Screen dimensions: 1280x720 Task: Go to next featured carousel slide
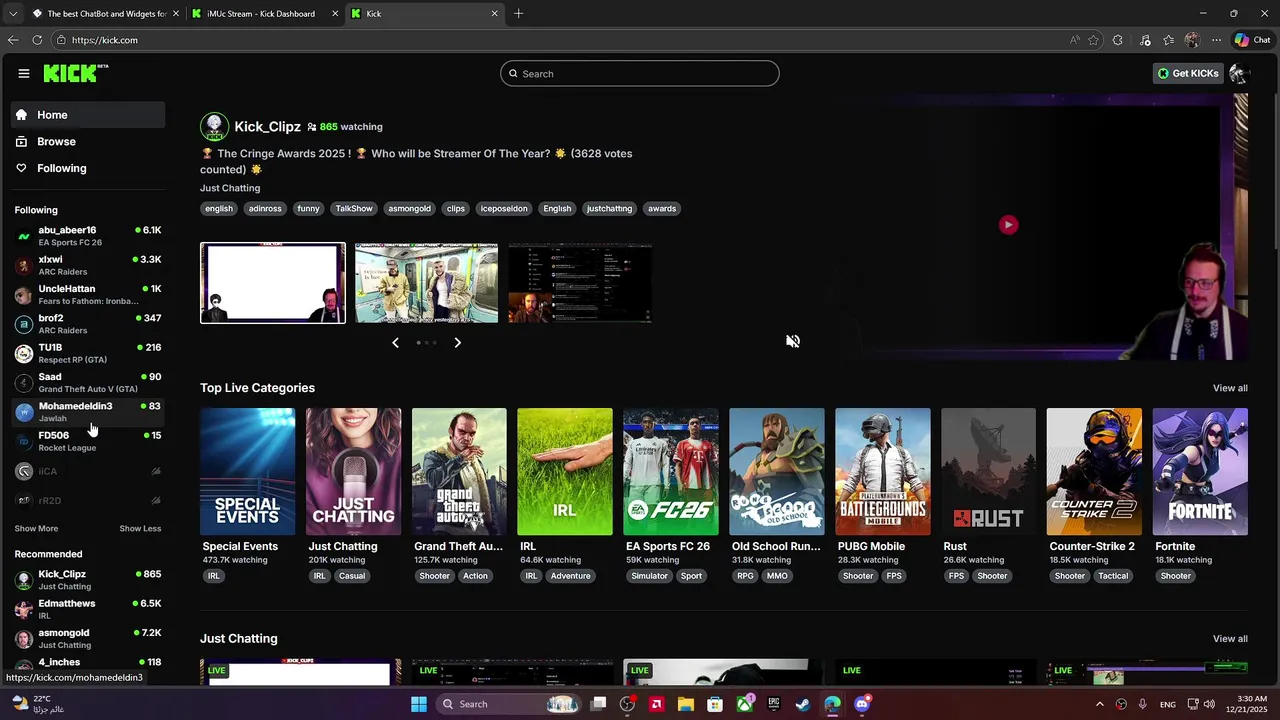(x=457, y=343)
